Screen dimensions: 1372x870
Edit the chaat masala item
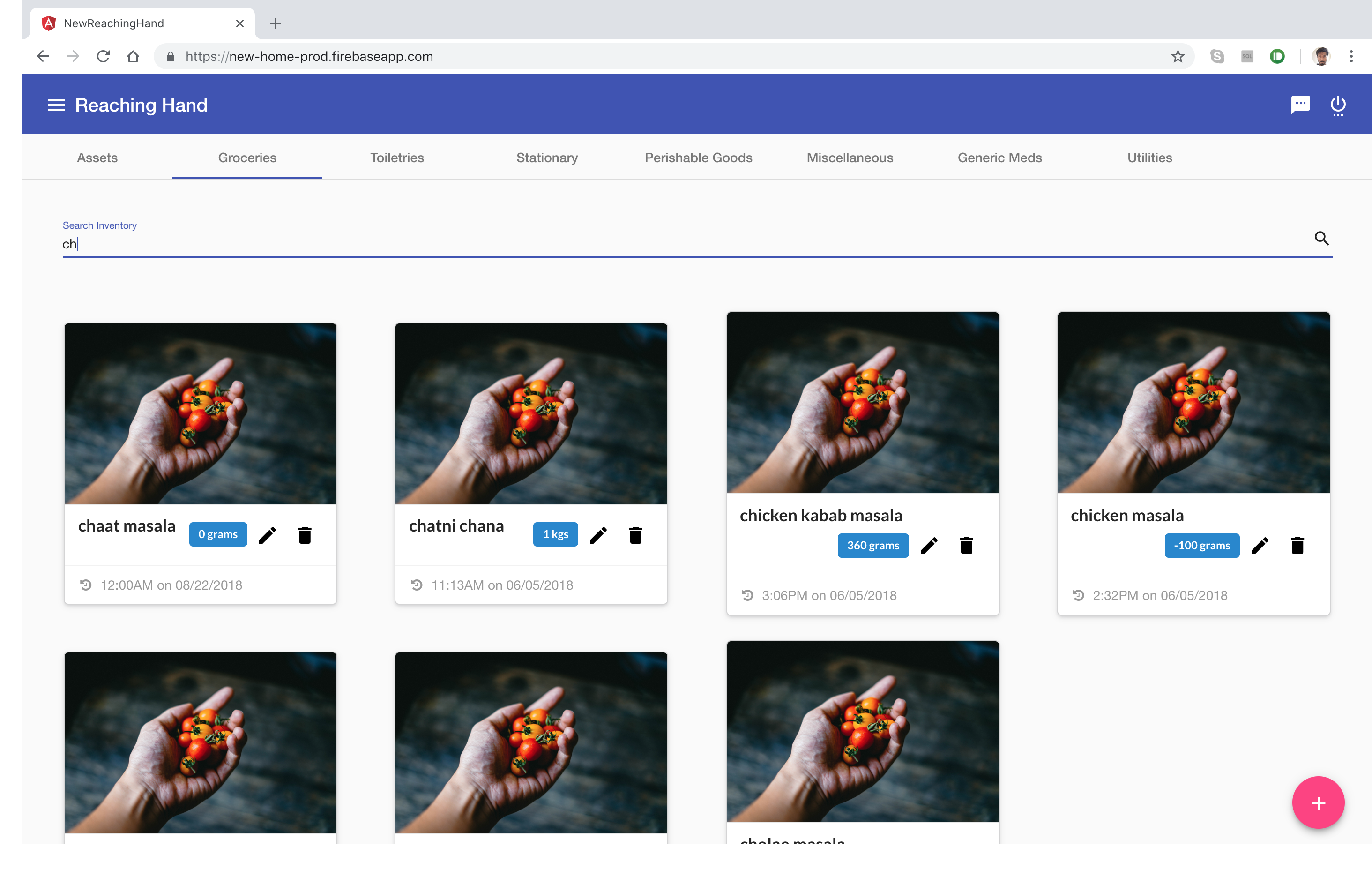(x=267, y=535)
